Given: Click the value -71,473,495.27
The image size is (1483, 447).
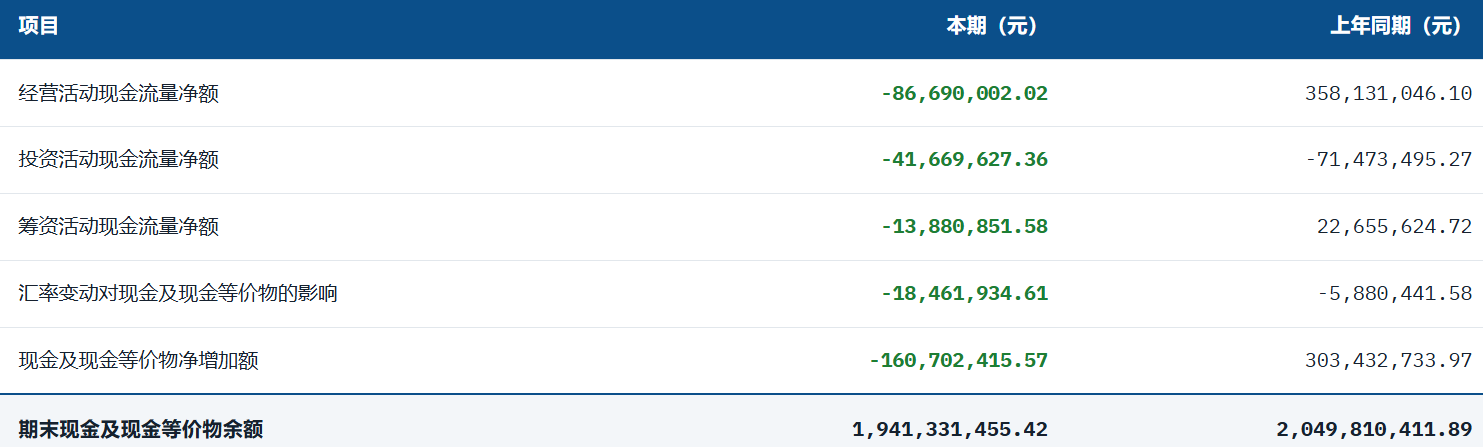Looking at the screenshot, I should [1388, 160].
